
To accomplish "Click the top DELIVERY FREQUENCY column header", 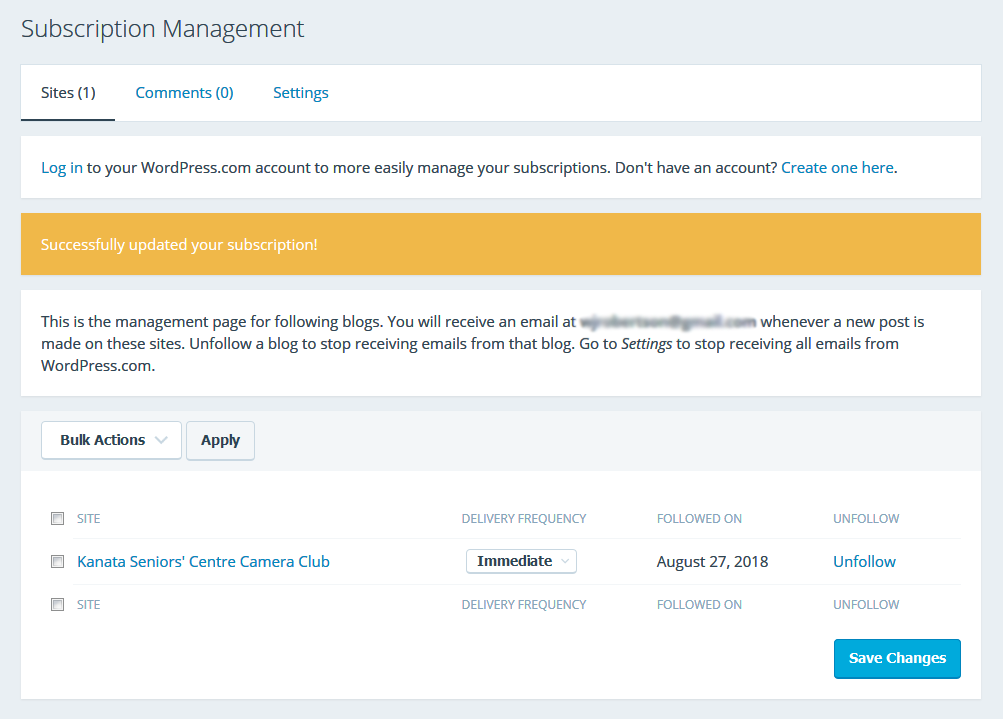I will [x=523, y=519].
